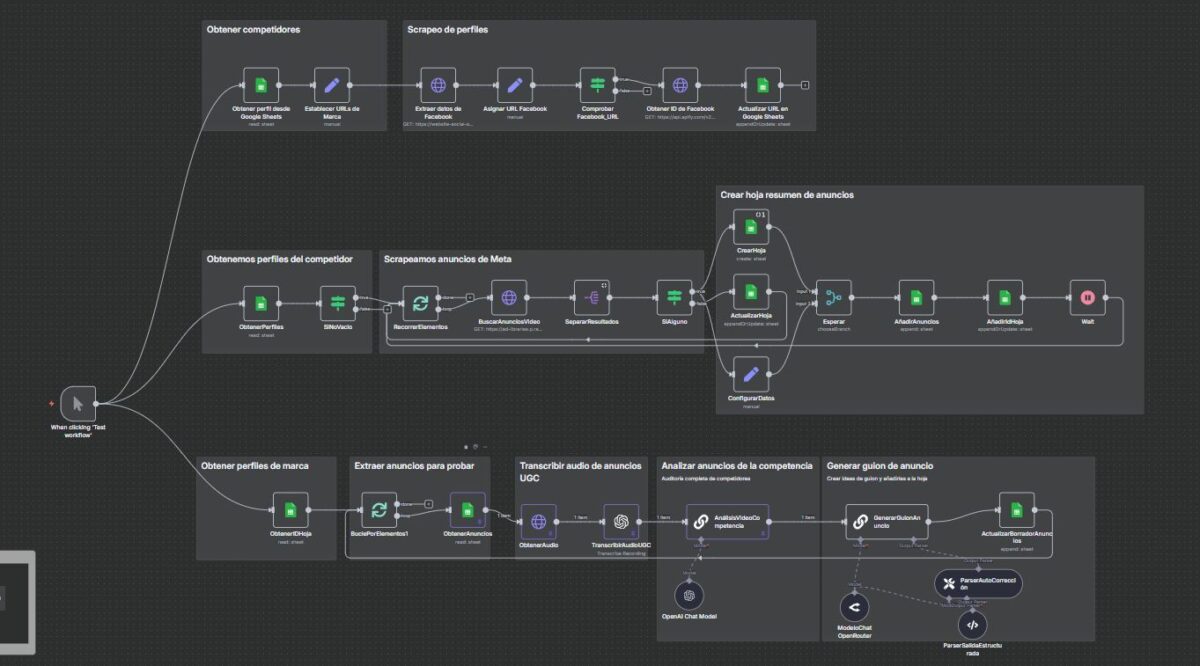Open the 'SepararResultados' split node

(590, 297)
